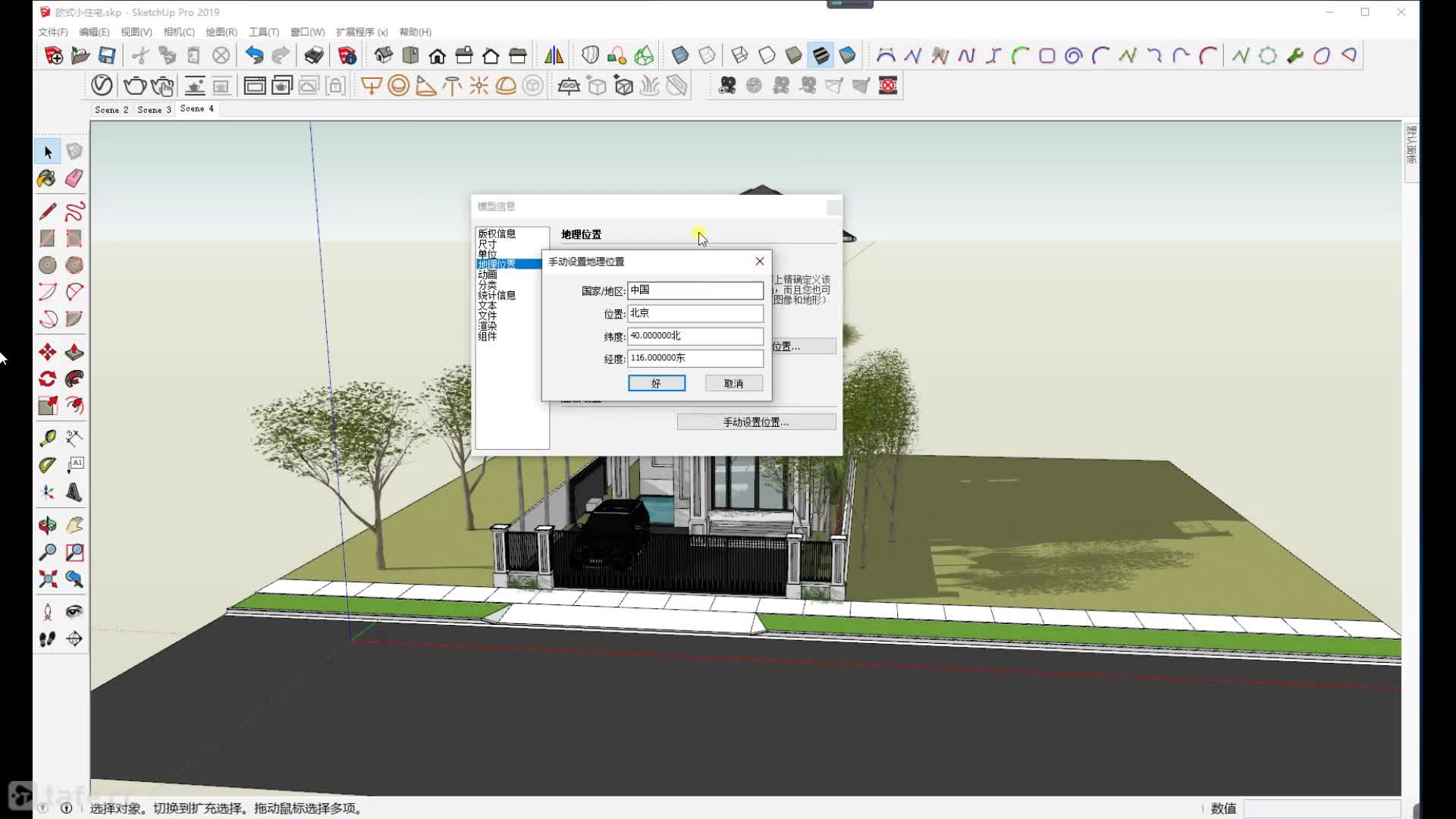Open the 工具(T) menu

(264, 32)
